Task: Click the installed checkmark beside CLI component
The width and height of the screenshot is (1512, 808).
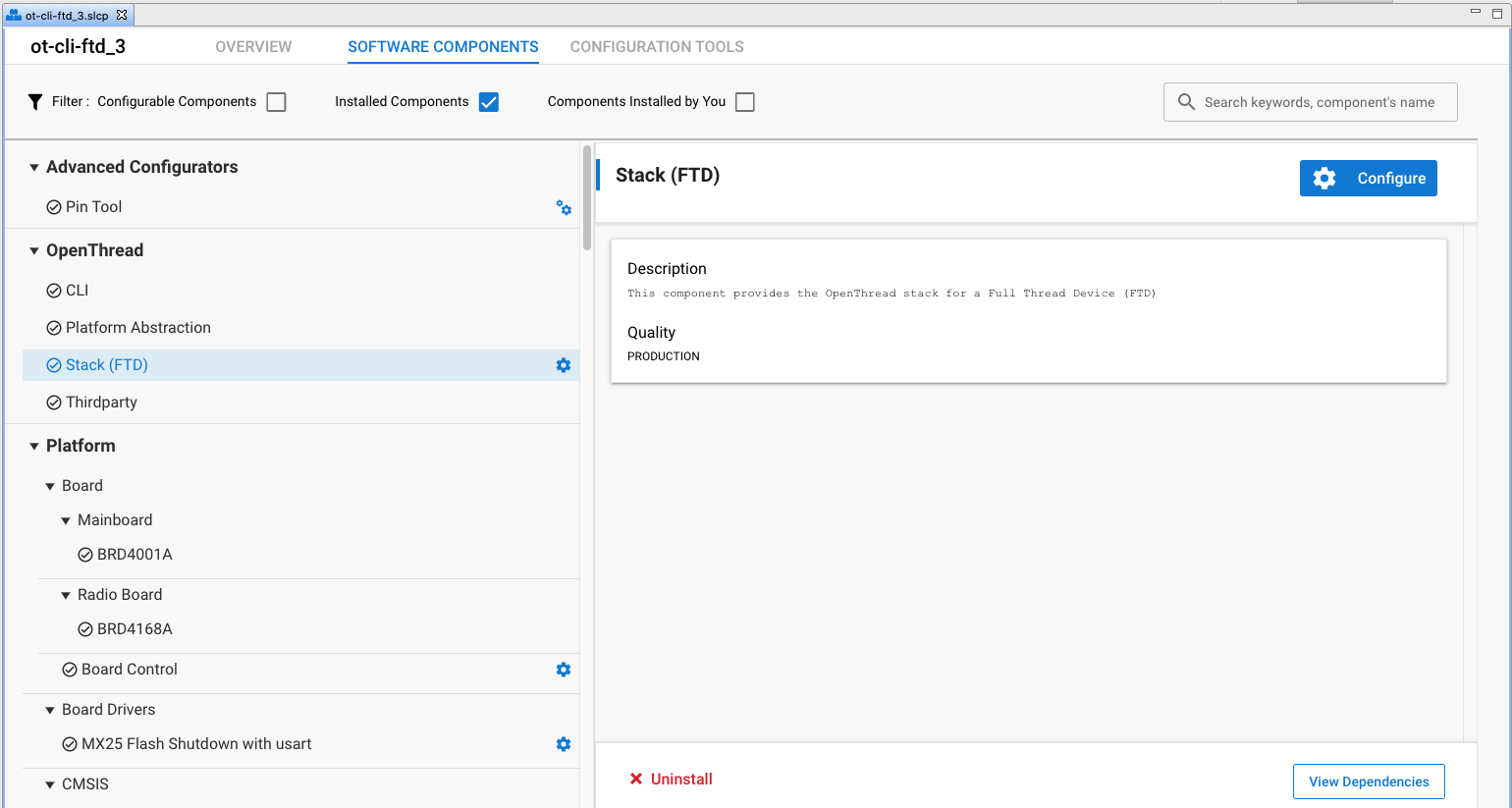Action: (54, 290)
